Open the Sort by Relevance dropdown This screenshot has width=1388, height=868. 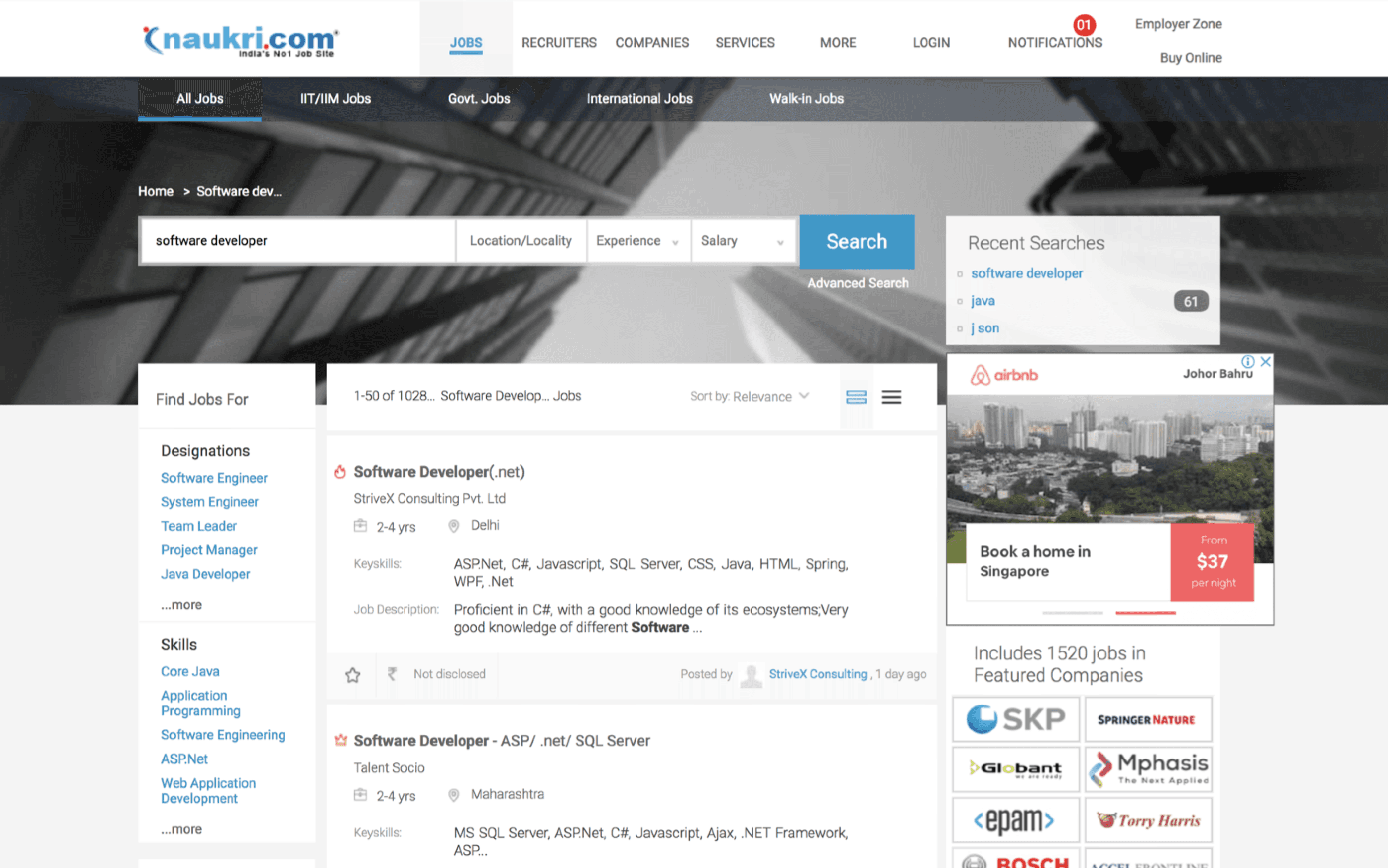tap(749, 397)
